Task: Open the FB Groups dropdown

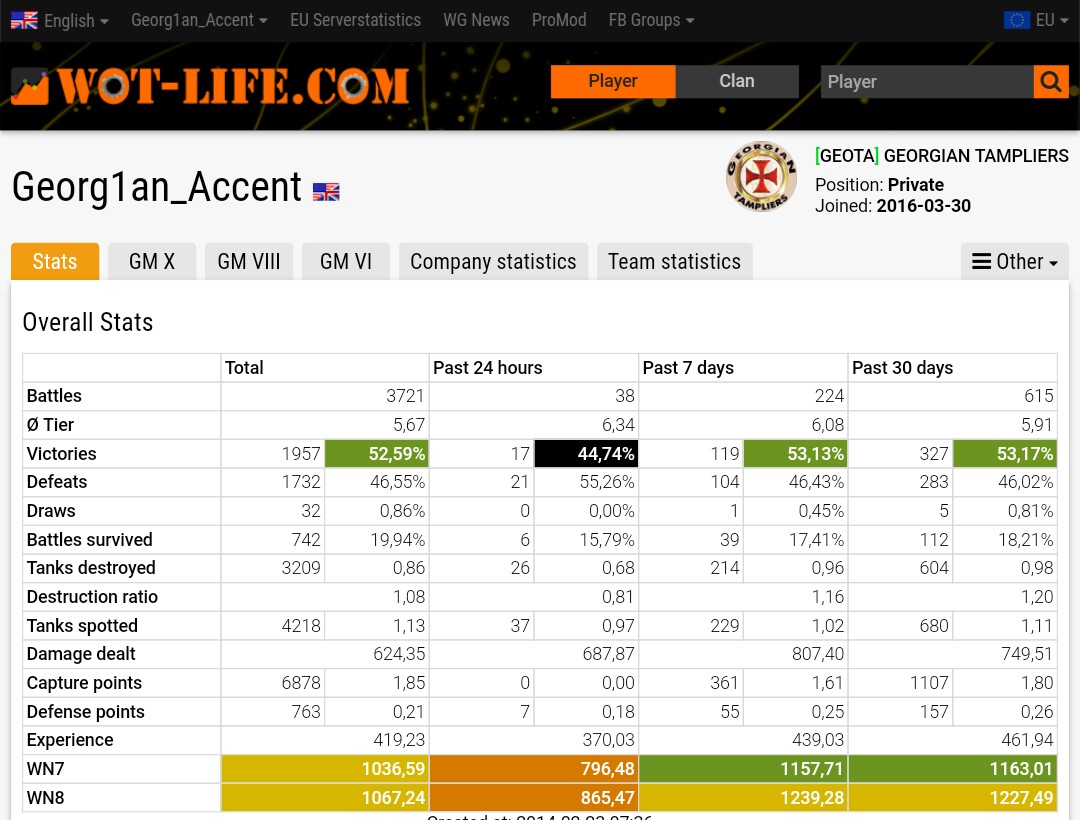Action: pyautogui.click(x=651, y=21)
